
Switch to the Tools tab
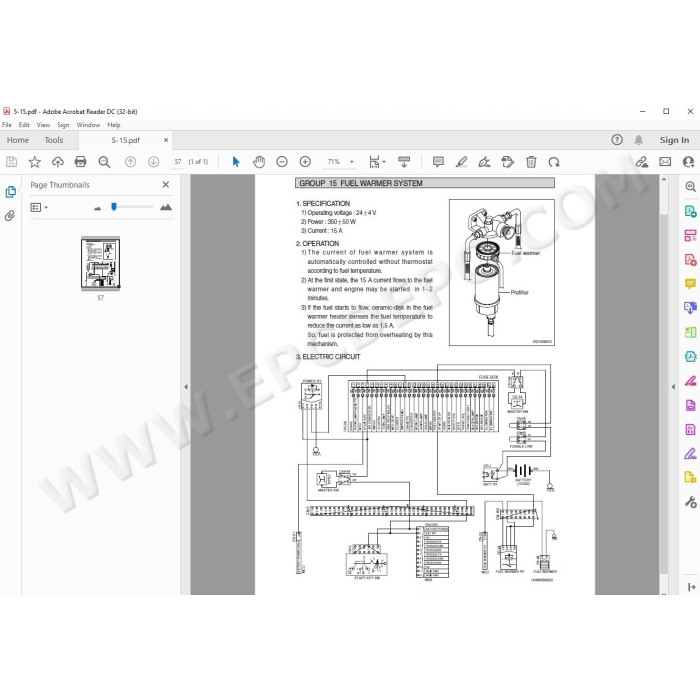pos(54,140)
